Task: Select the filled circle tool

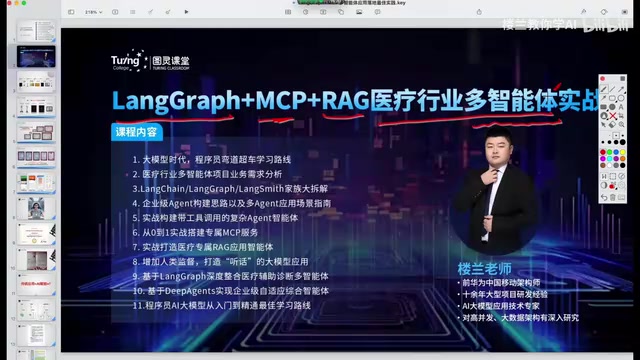Action: [x=612, y=107]
